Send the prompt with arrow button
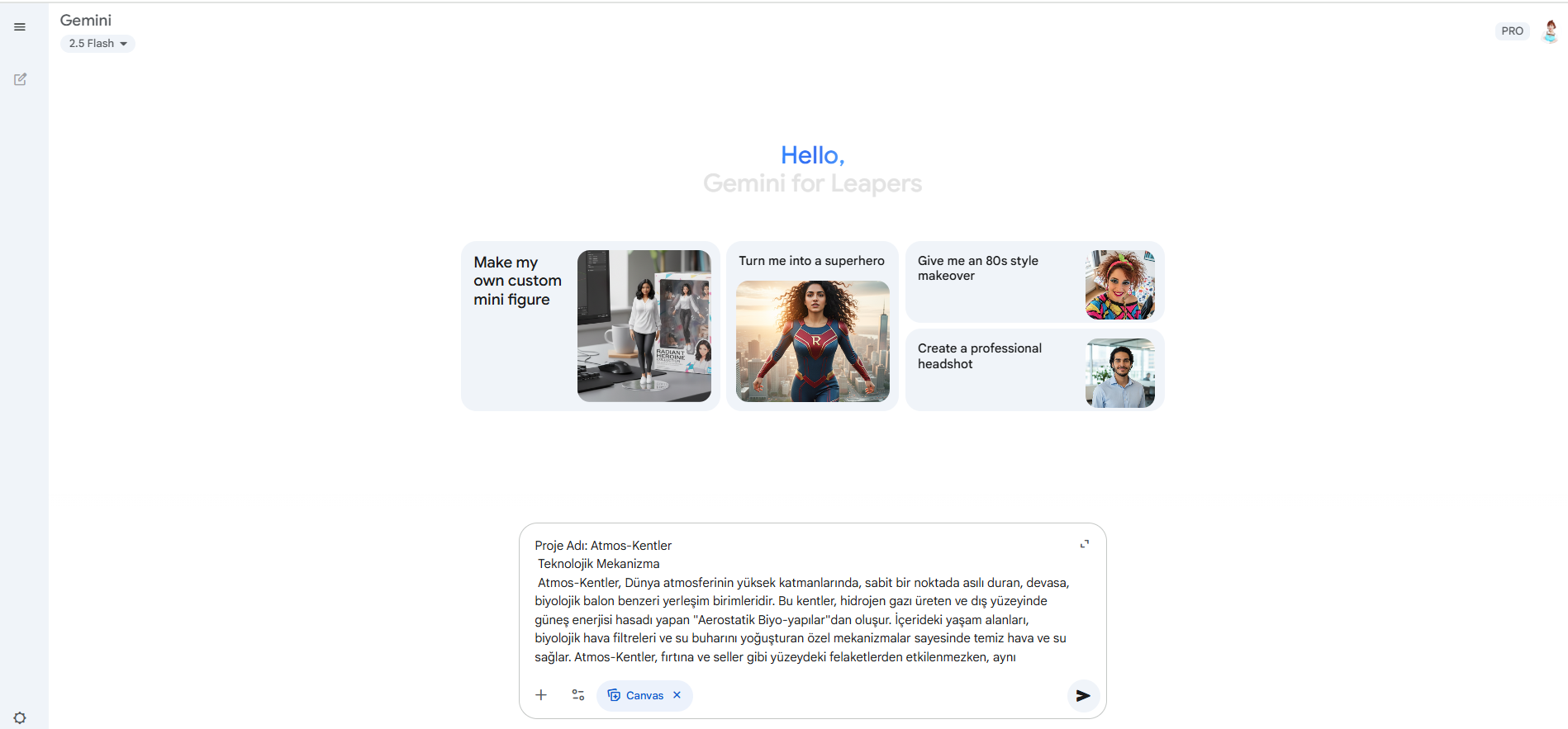 pyautogui.click(x=1082, y=696)
